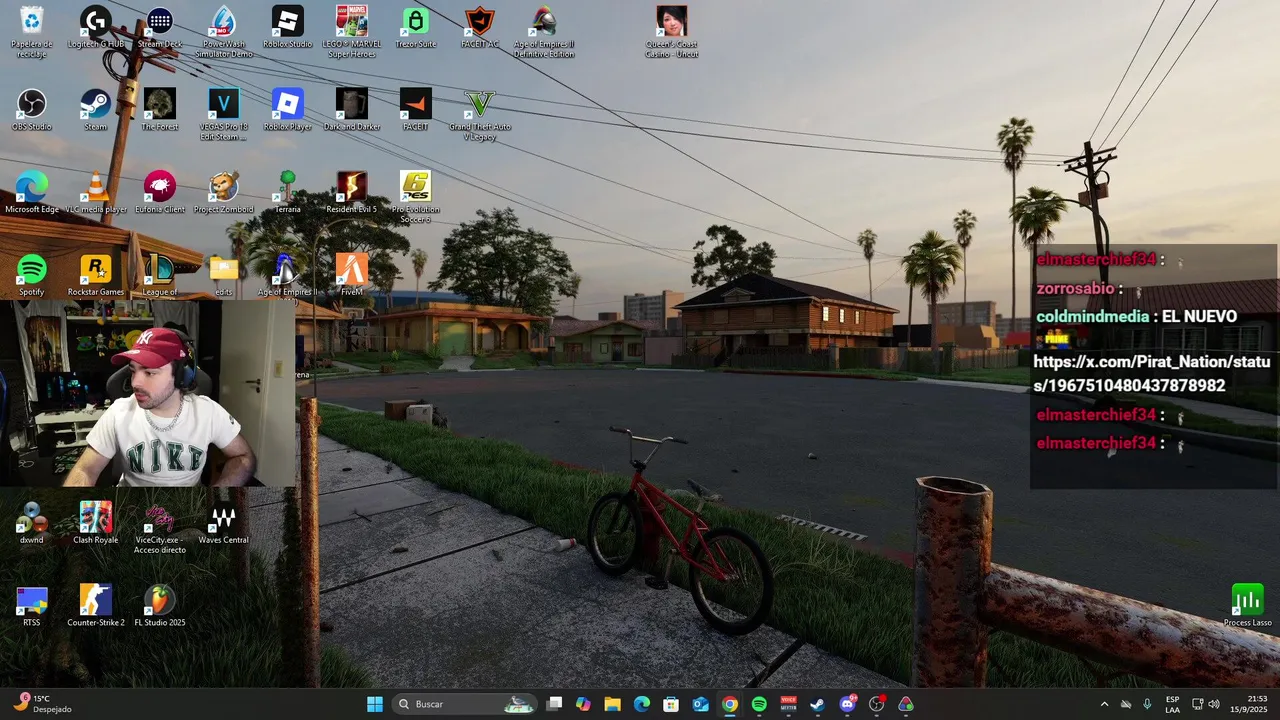
Task: Select the Terraria desktop icon
Action: tap(288, 192)
